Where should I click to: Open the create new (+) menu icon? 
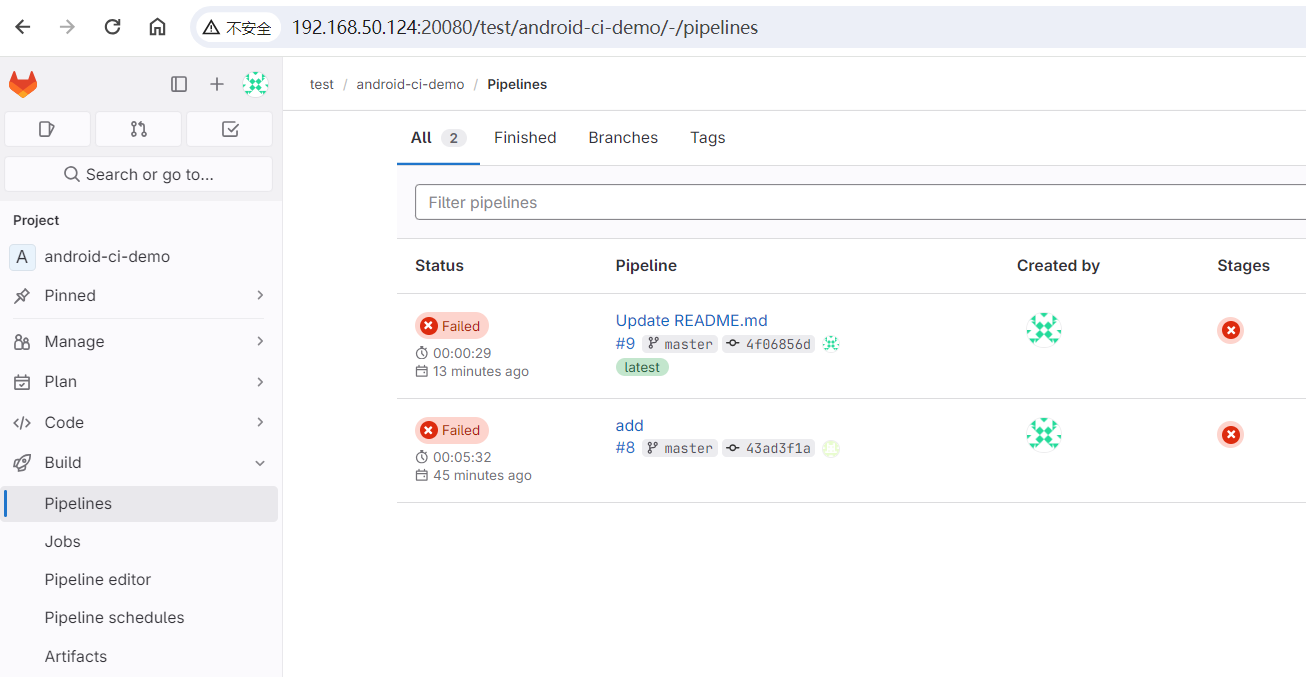click(x=217, y=84)
